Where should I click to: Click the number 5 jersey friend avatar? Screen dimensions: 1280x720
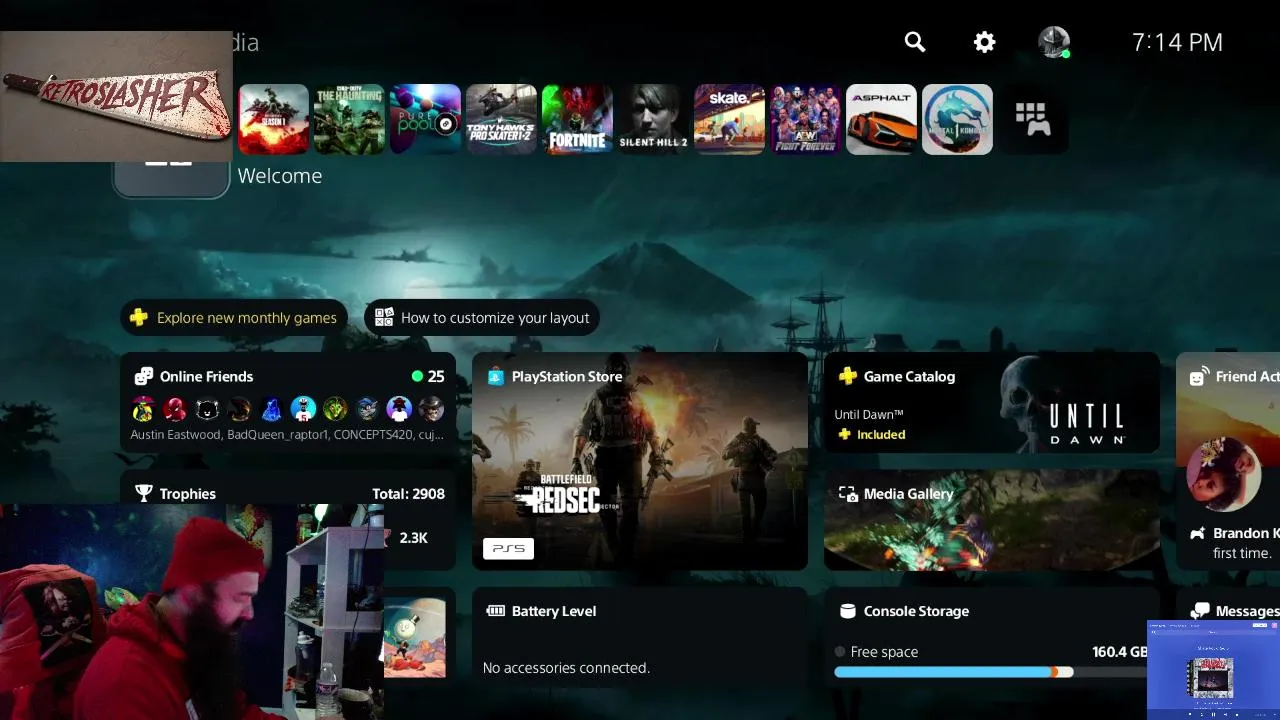(x=304, y=408)
